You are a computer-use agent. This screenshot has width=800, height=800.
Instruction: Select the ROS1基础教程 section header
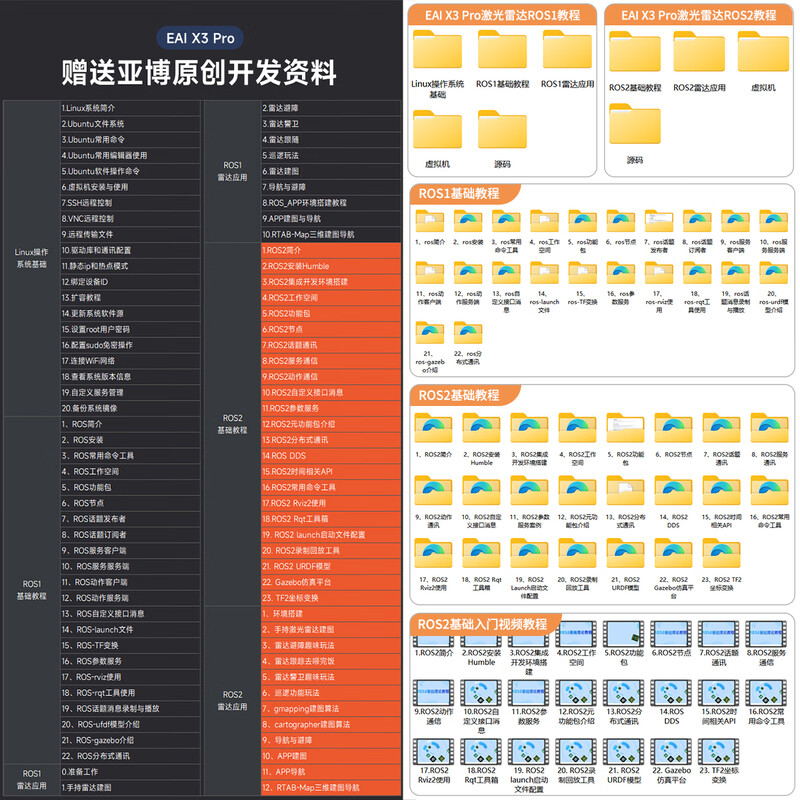point(460,194)
